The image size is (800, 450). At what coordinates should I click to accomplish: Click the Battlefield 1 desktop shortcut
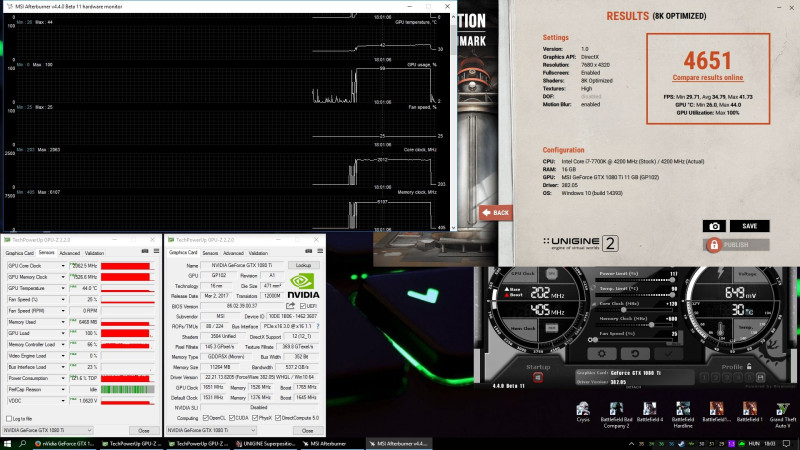749,412
